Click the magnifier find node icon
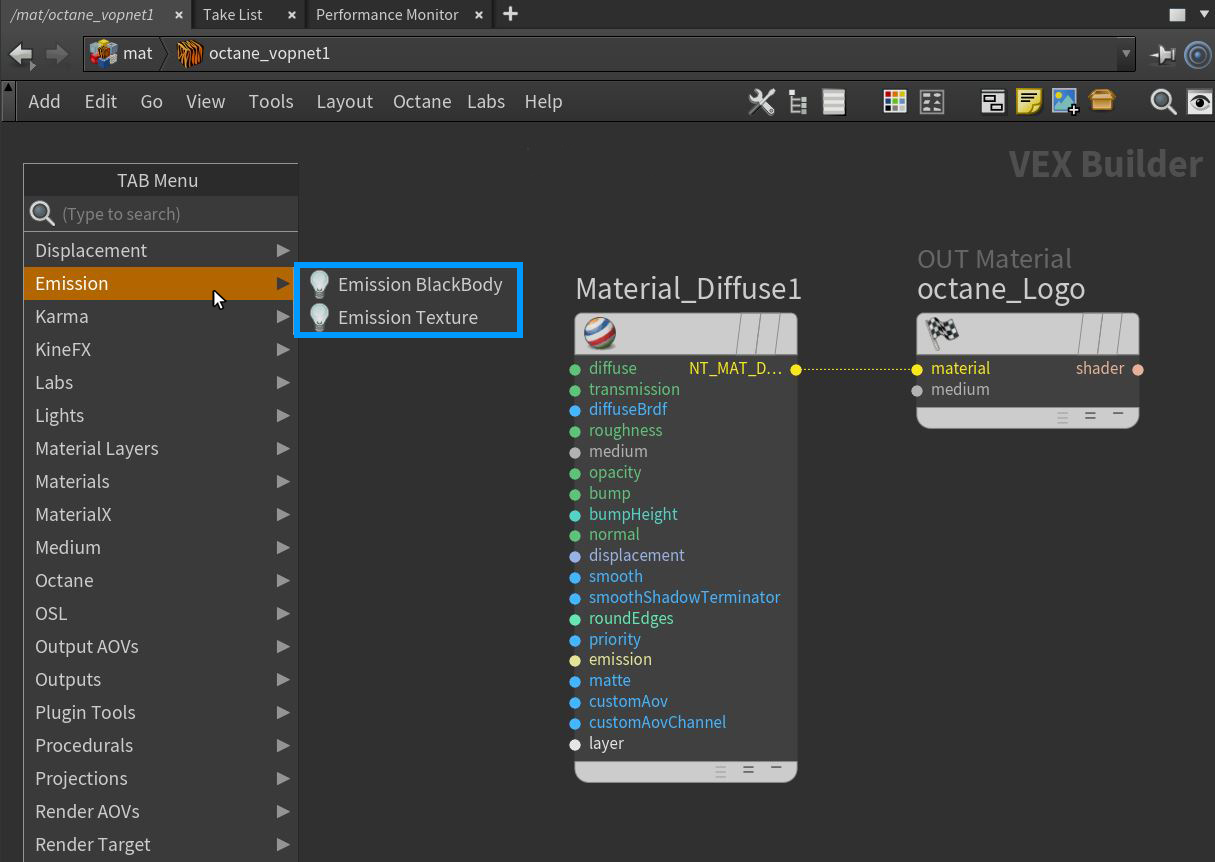This screenshot has width=1215, height=862. (x=1163, y=102)
